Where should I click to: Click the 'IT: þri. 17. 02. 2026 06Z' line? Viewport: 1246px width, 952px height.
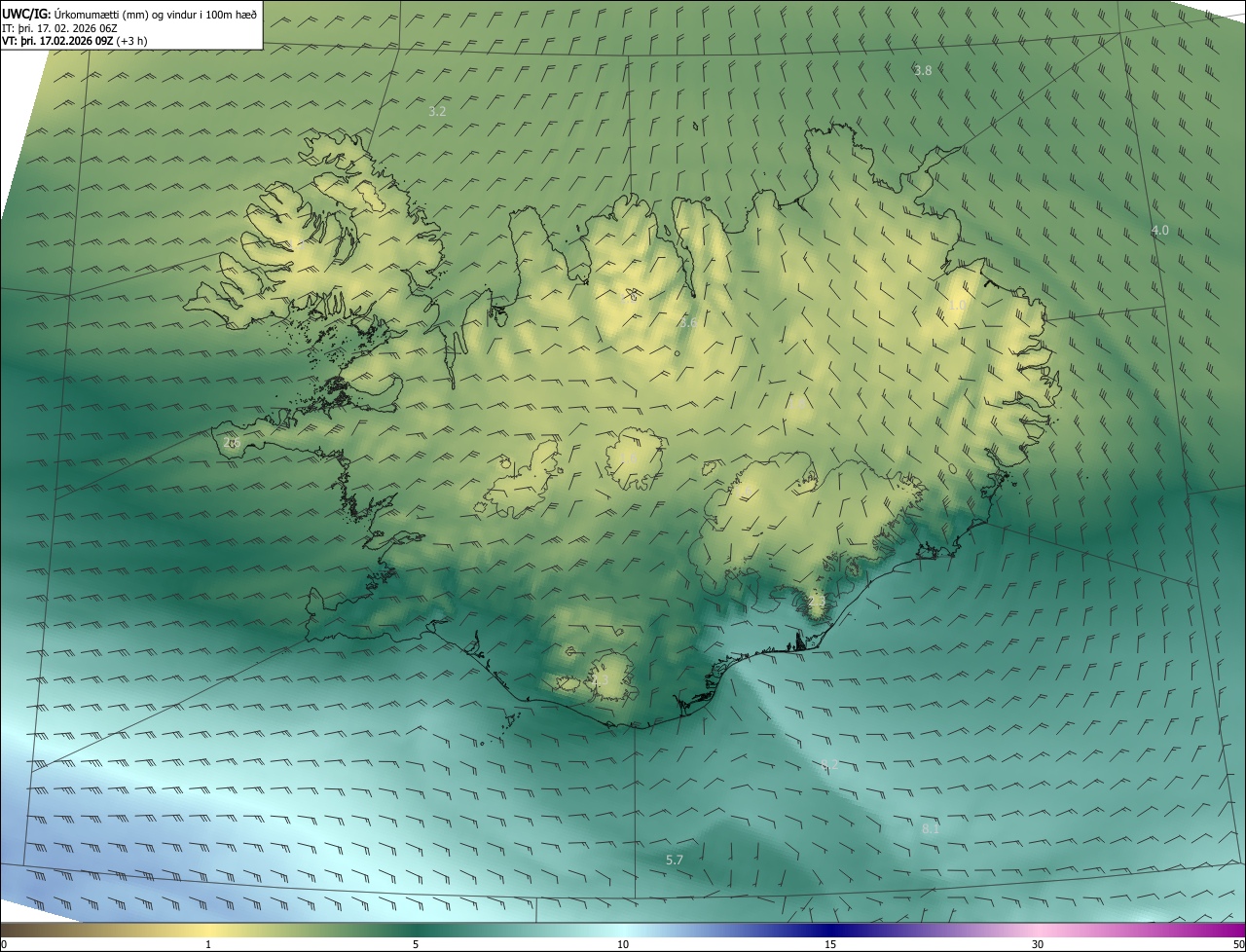(x=60, y=28)
